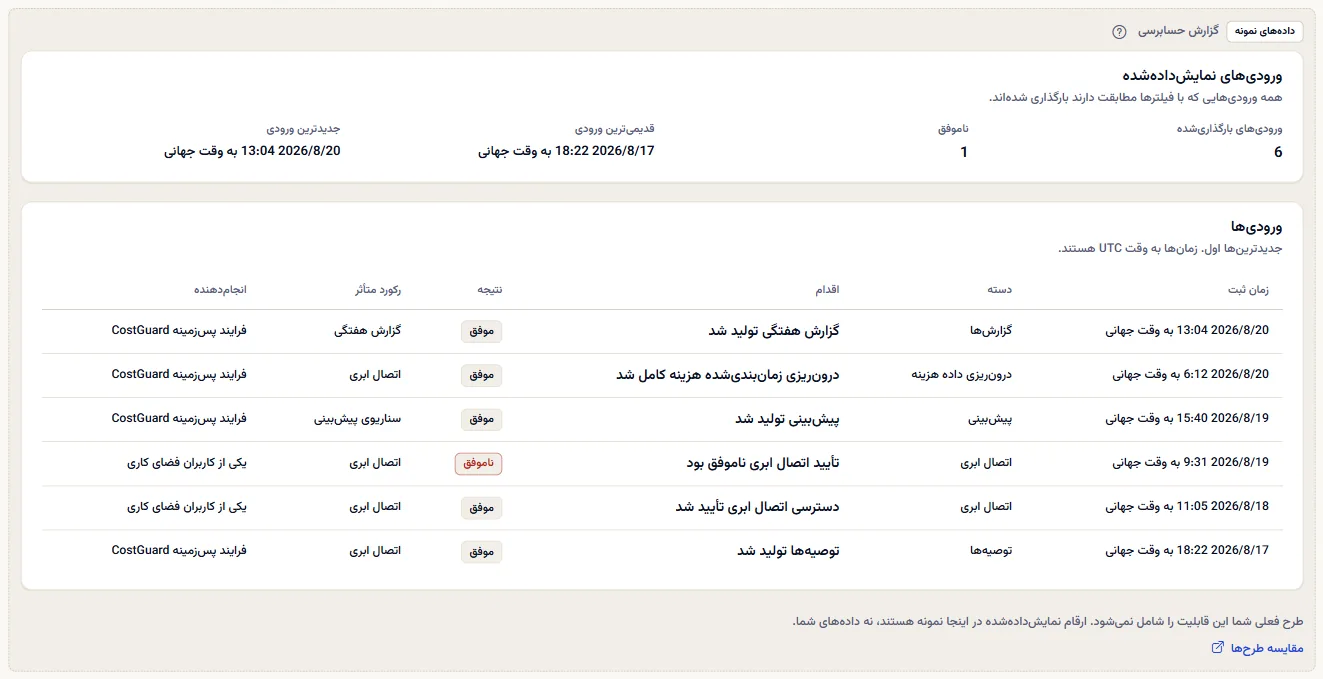Click the زمان ثبت column header
1323x679 pixels.
pyautogui.click(x=1248, y=290)
